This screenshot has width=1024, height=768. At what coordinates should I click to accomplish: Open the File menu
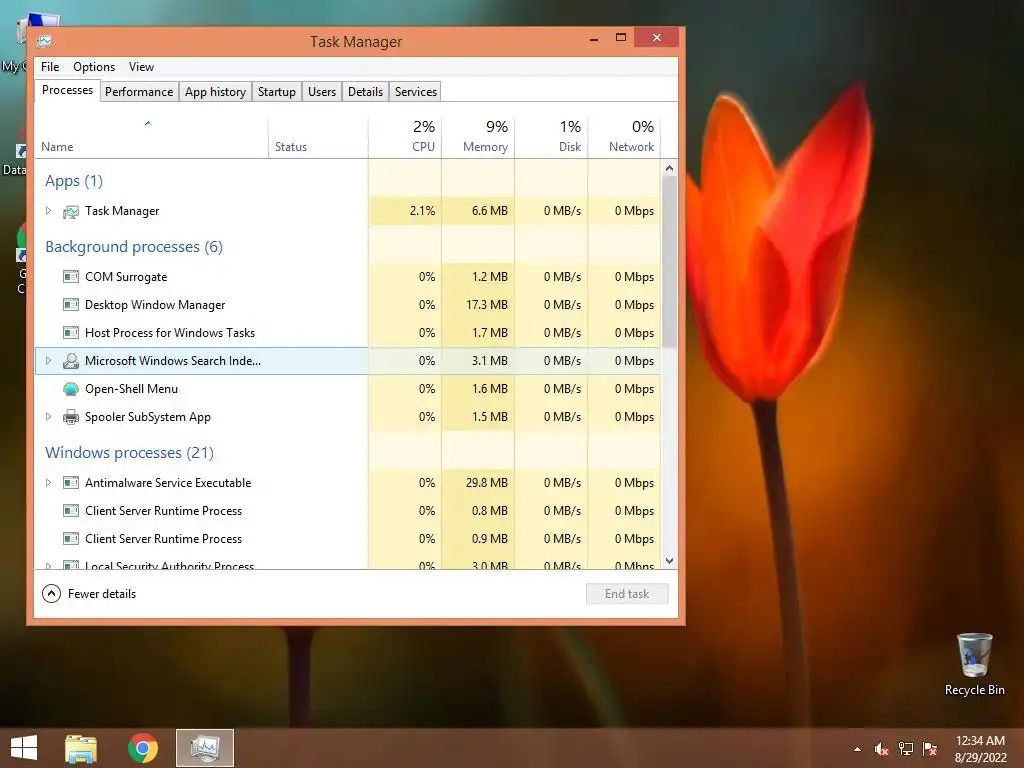click(50, 67)
